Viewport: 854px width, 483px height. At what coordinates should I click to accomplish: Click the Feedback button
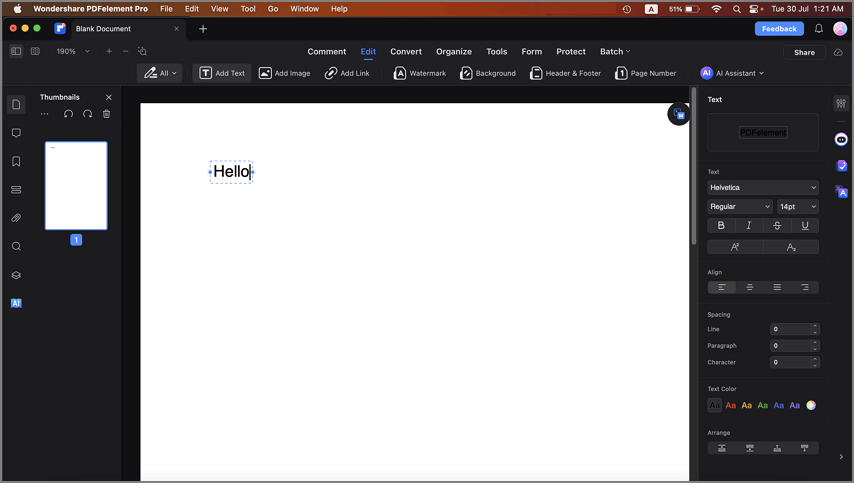click(x=779, y=29)
